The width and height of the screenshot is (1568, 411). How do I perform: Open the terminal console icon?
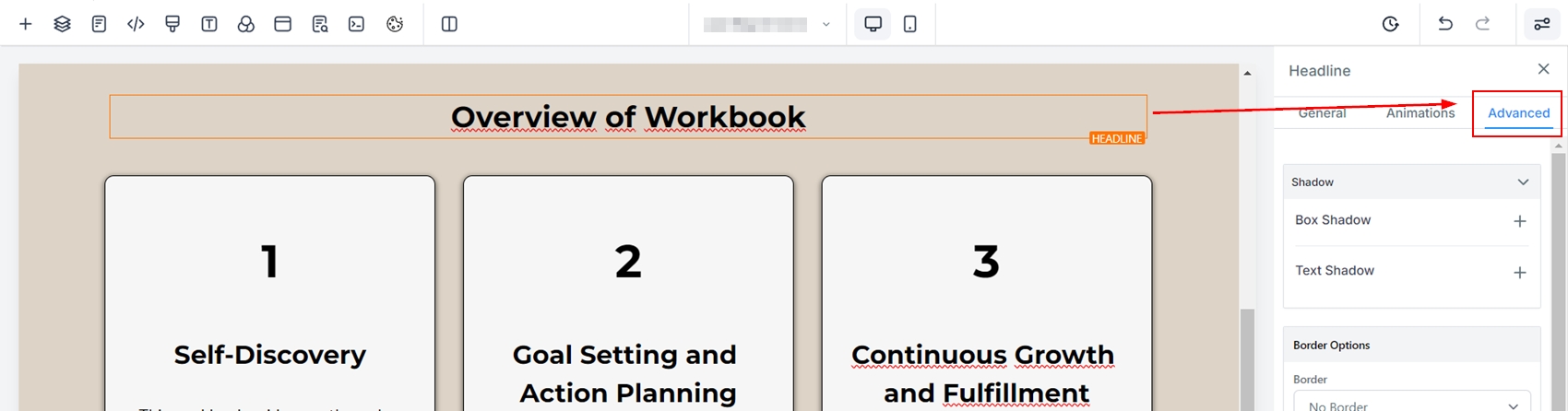(357, 24)
